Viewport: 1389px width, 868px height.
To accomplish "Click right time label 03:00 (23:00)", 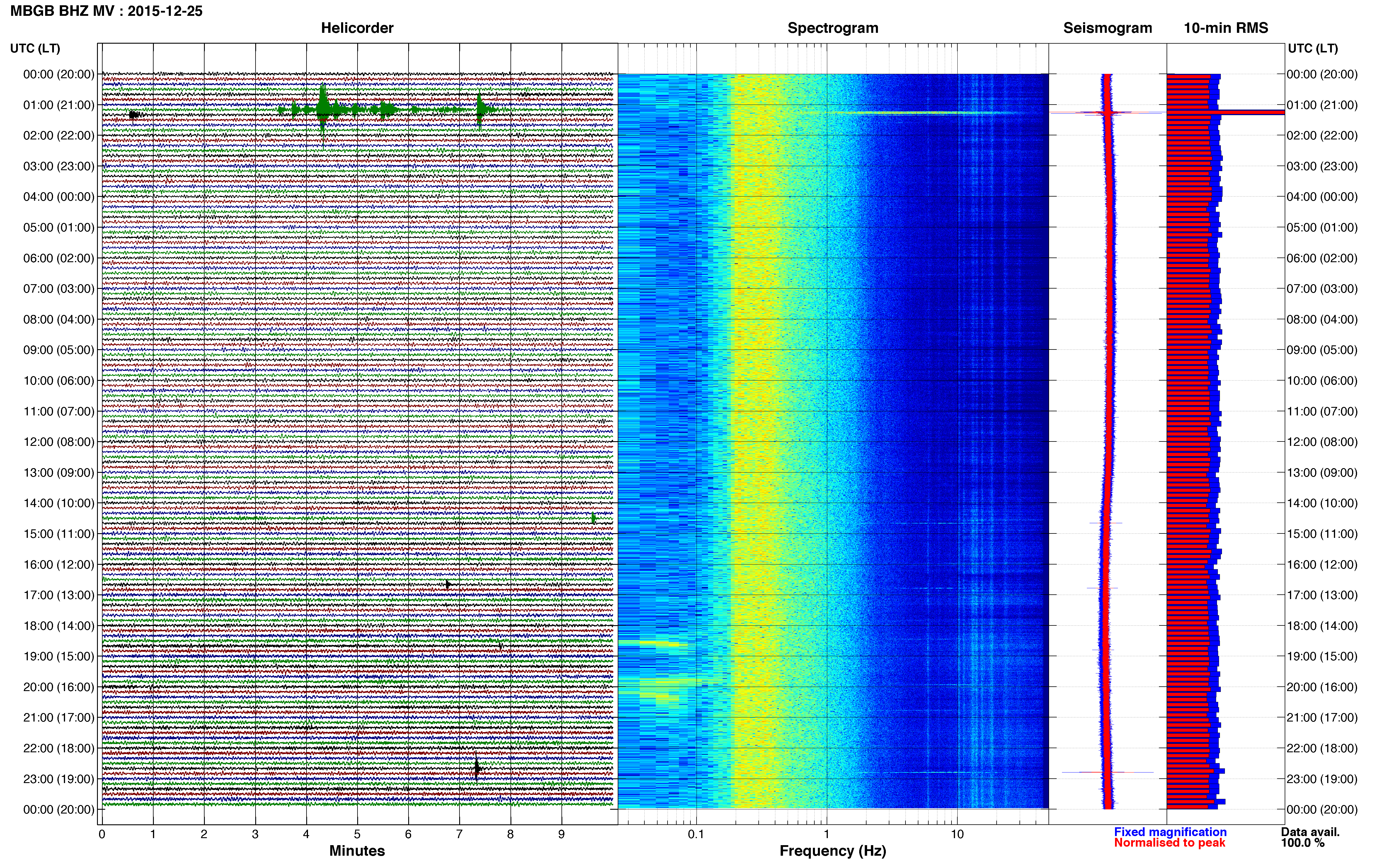I will pos(1322,166).
